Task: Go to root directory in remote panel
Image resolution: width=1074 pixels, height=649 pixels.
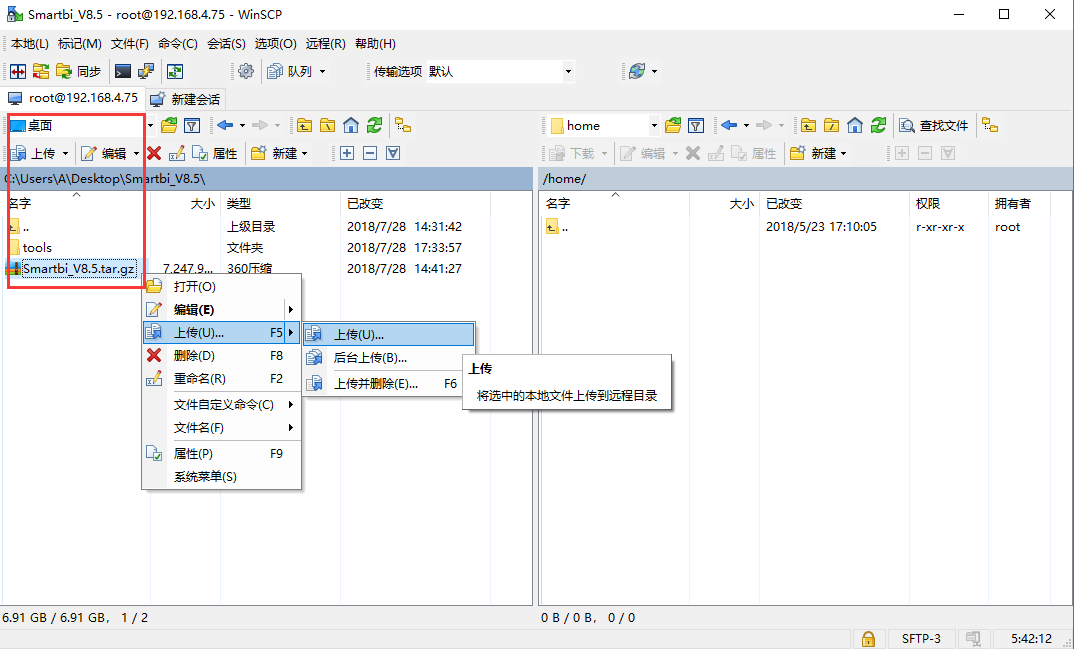Action: point(832,125)
